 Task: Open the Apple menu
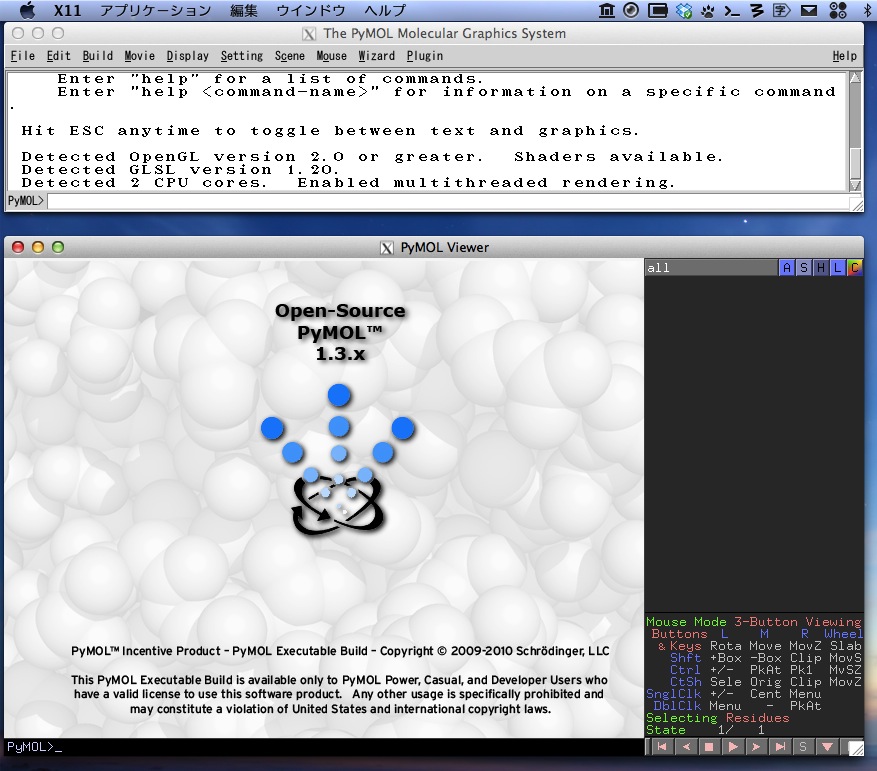tap(27, 10)
